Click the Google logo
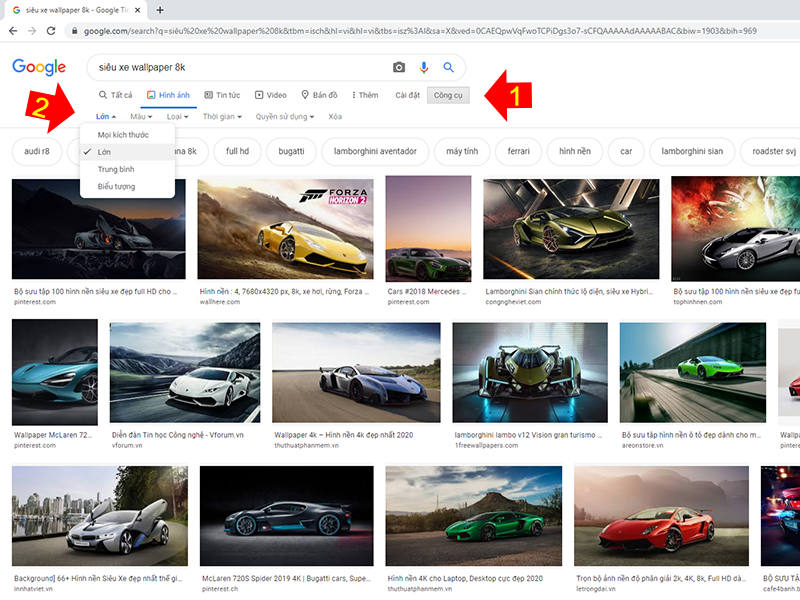 tap(37, 67)
